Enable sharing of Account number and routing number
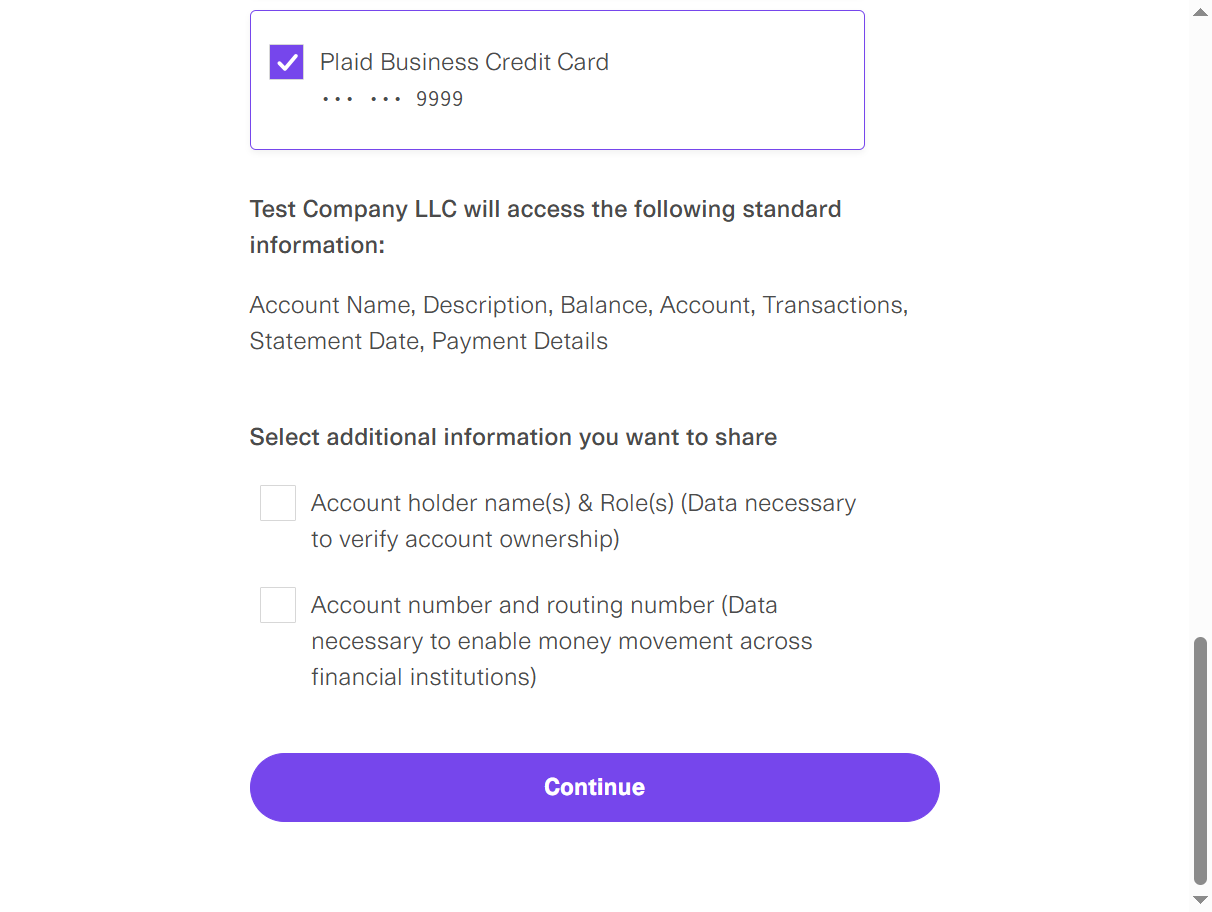Viewport: 1212px width, 912px height. [x=277, y=605]
